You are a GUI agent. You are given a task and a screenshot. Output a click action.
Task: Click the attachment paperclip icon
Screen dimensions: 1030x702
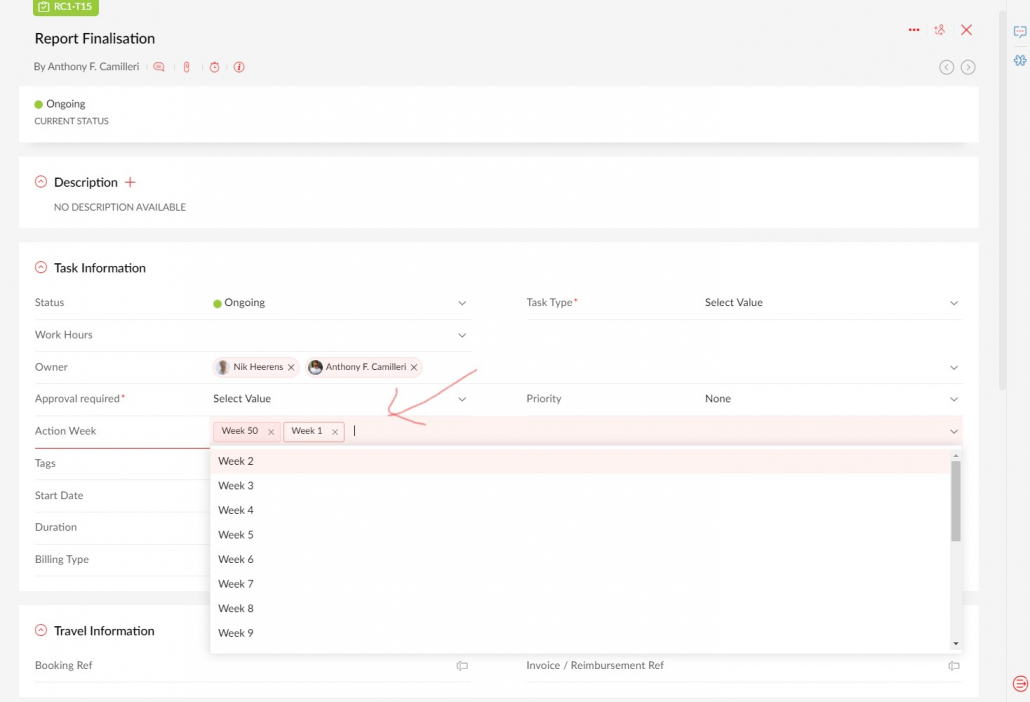coord(187,67)
